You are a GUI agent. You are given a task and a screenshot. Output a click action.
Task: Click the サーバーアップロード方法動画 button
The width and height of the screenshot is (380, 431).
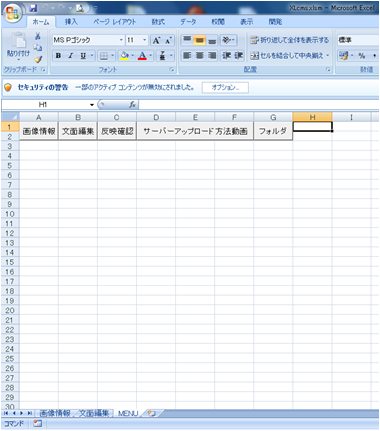point(195,131)
